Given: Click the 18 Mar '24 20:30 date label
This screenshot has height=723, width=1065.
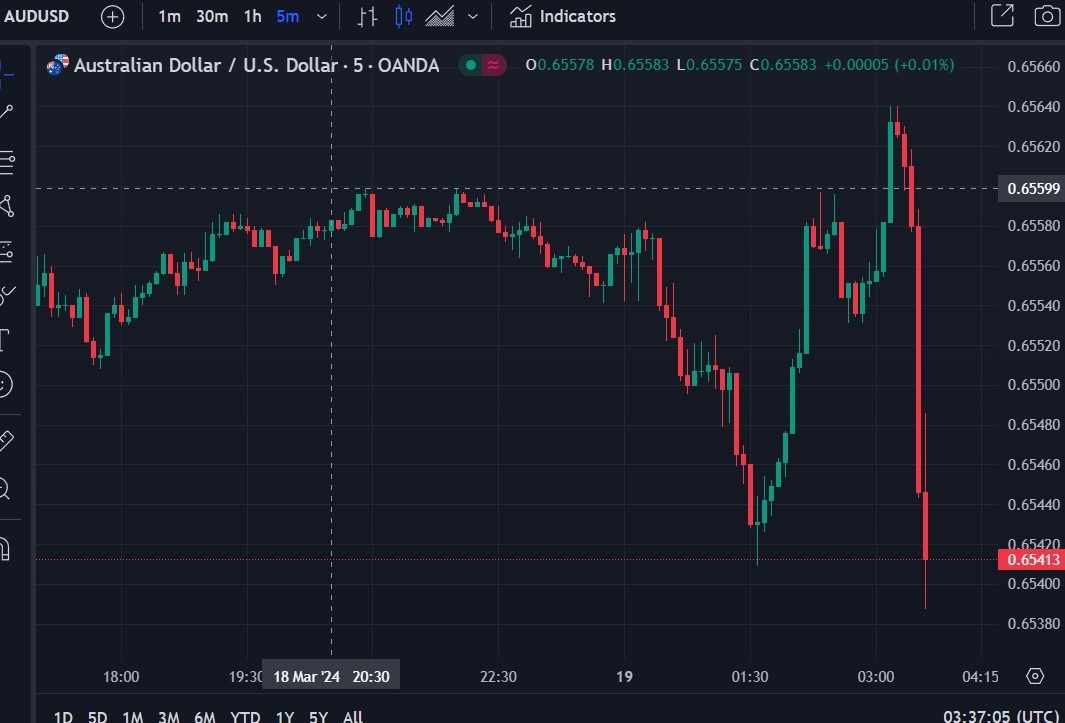Looking at the screenshot, I should click(331, 677).
